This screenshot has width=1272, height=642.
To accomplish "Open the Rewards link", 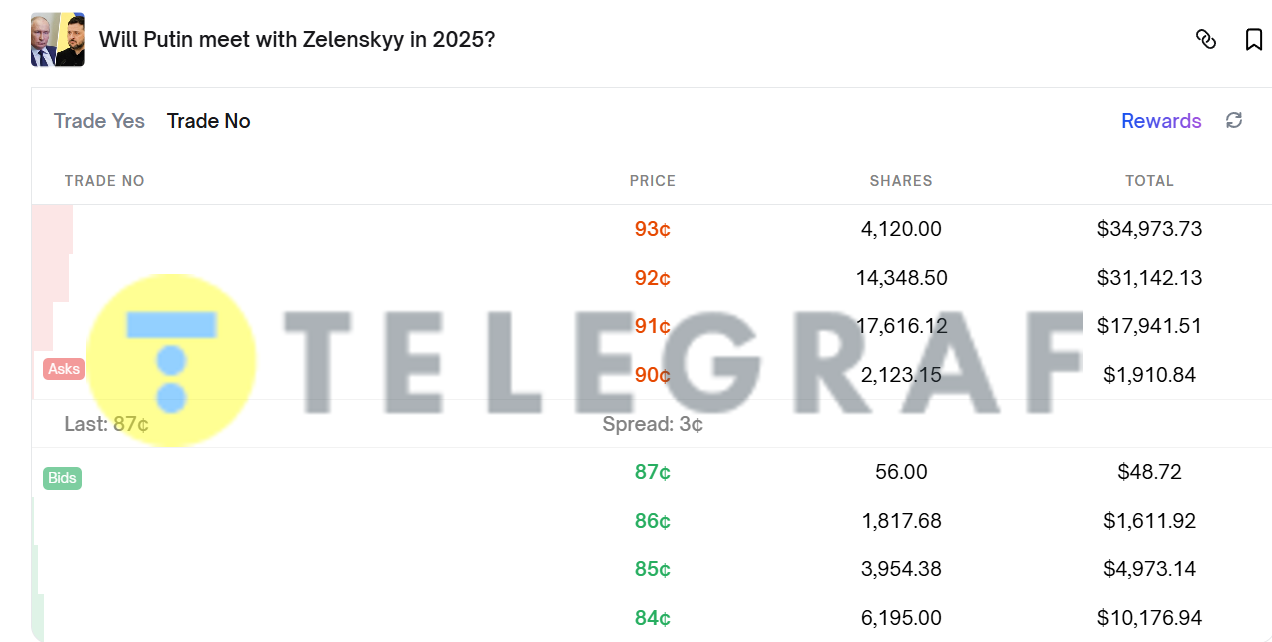I will (1160, 121).
